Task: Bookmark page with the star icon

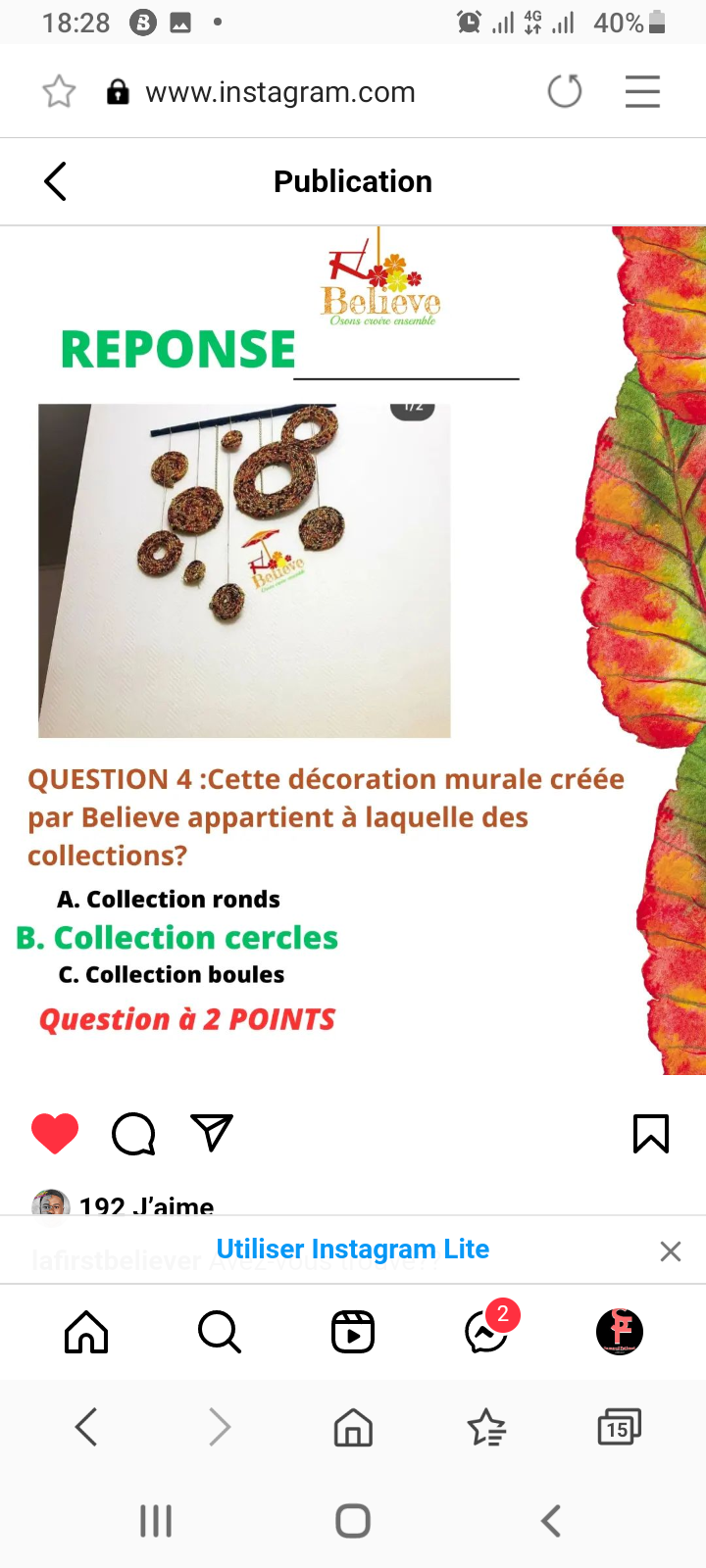Action: tap(59, 92)
